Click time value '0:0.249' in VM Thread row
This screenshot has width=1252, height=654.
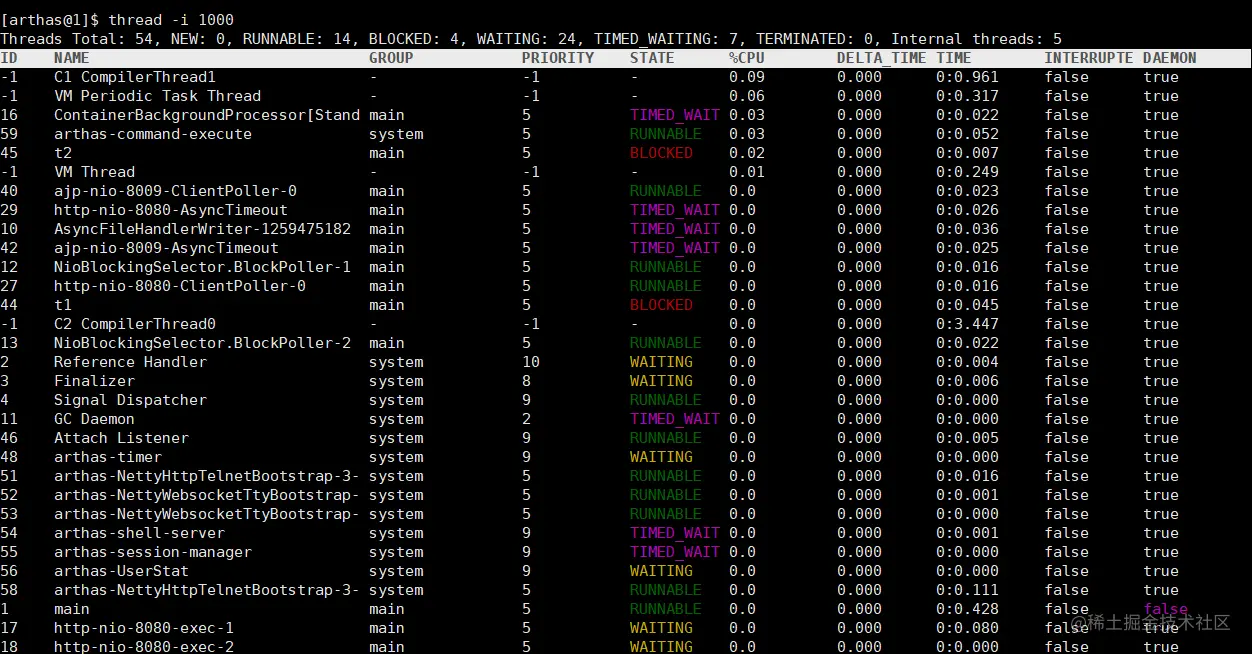[x=968, y=171]
